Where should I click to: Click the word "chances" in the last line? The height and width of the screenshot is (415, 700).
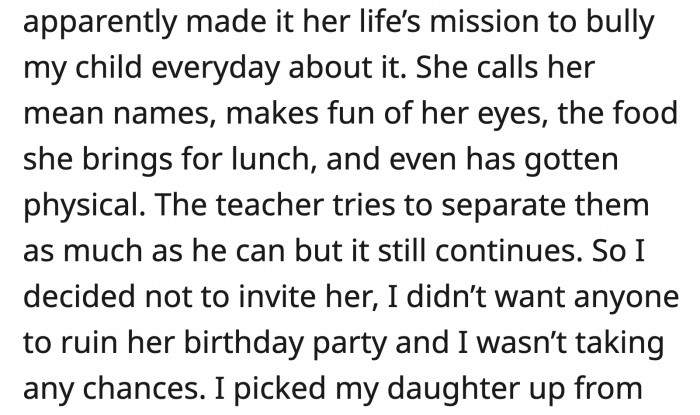[142, 389]
